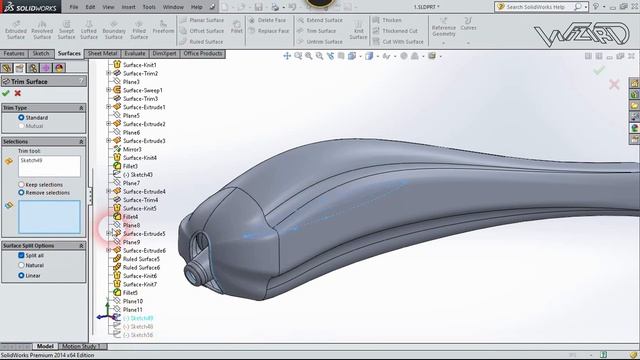Accept Trim Surface with green checkmark
Screen dimensions: 640x360
(x=6, y=93)
